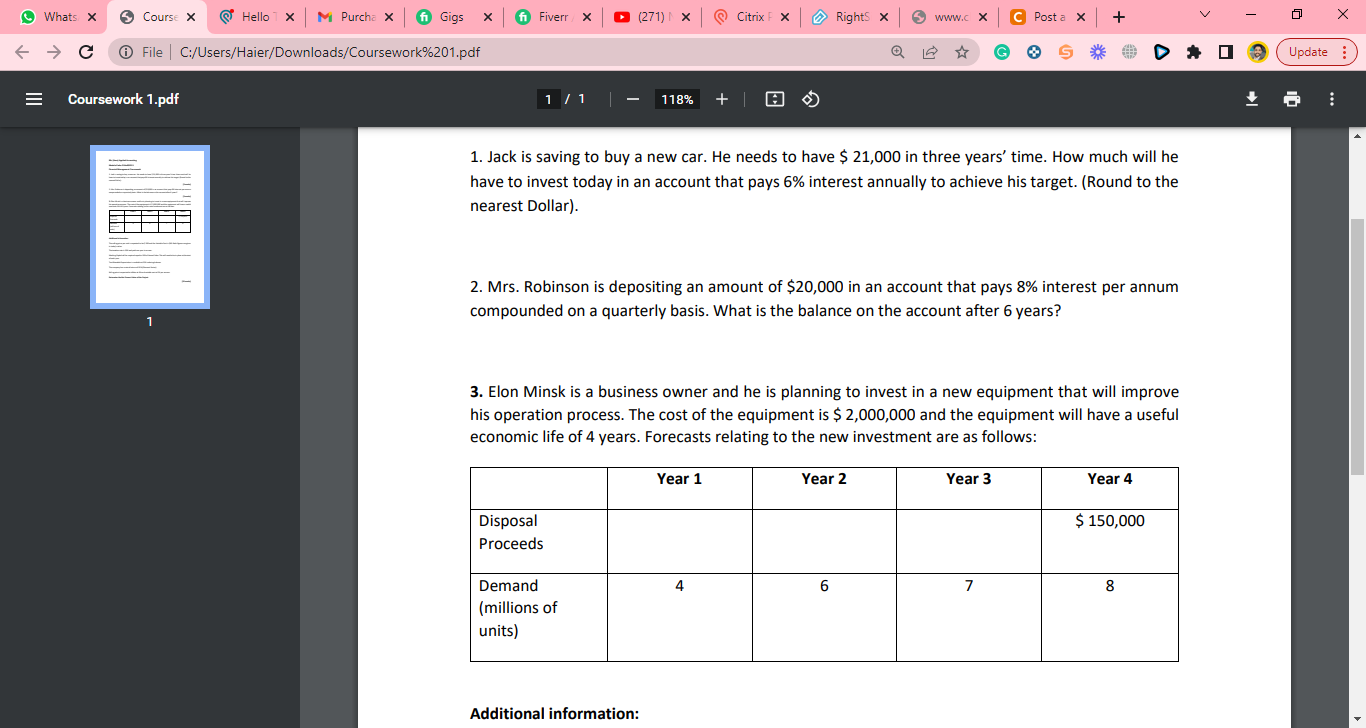
Task: Open the PDF sidebar hamburger menu
Action: point(34,98)
